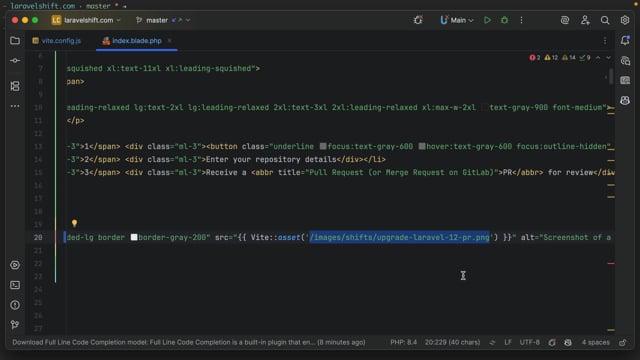Click the hover:text-gray-600 color swatch
The height and width of the screenshot is (360, 640).
(x=422, y=146)
